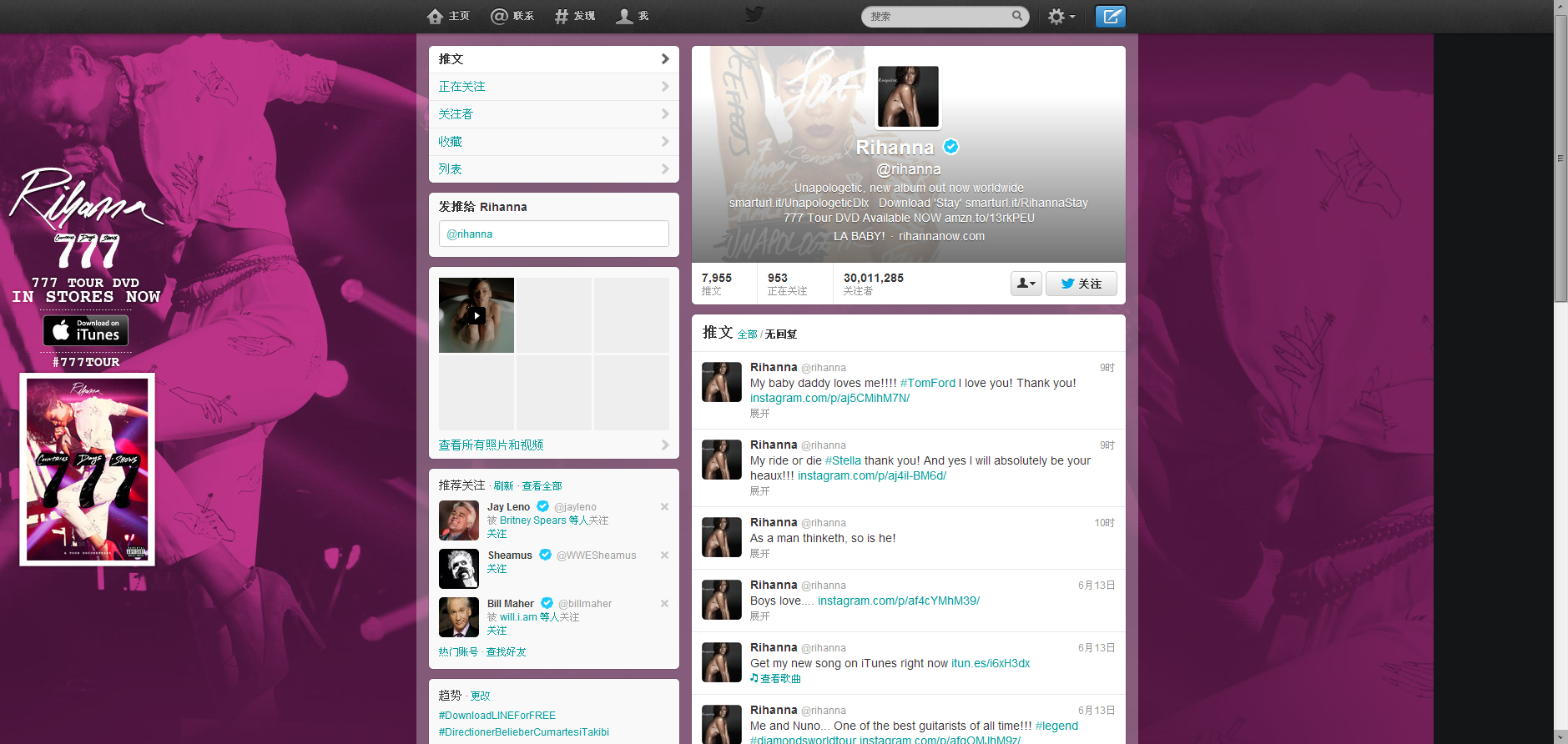Viewport: 1568px width, 744px height.
Task: Follow Rihanna with the 关注 button
Action: [1081, 284]
